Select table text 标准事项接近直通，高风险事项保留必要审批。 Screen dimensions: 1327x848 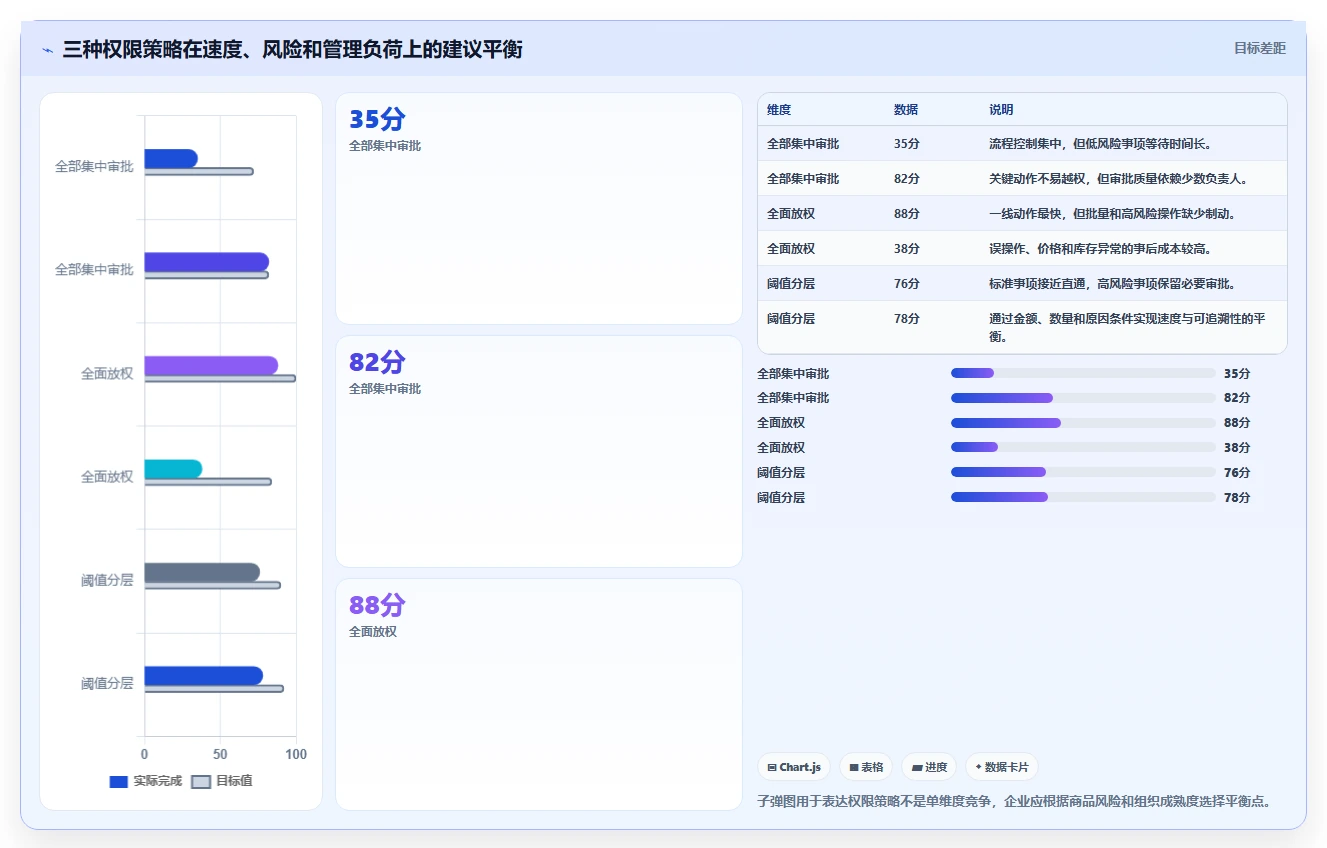tap(1112, 284)
